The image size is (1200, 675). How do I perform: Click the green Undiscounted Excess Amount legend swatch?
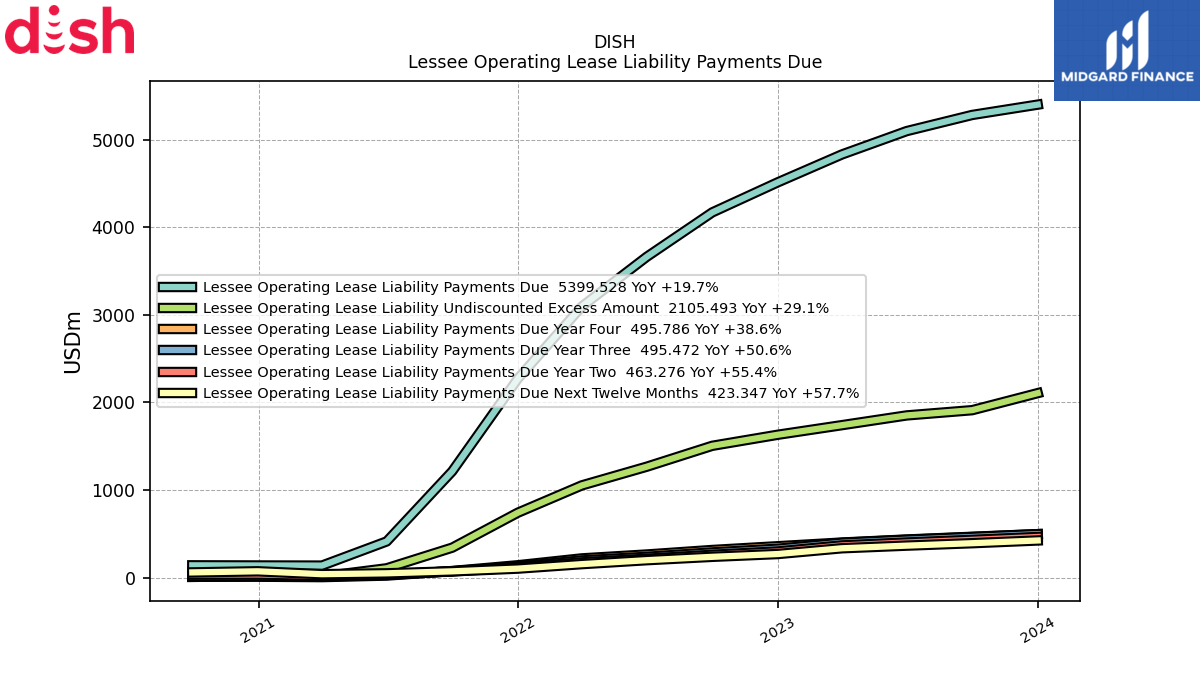coord(177,308)
